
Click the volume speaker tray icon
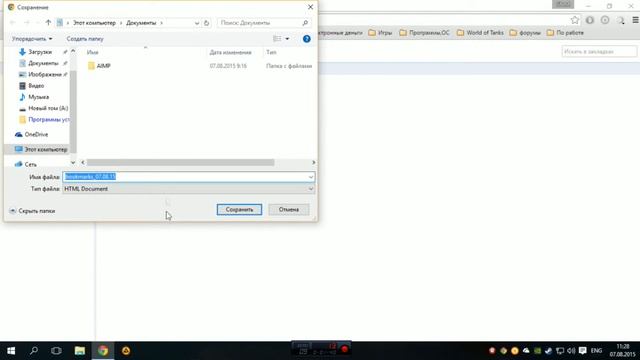tap(571, 351)
